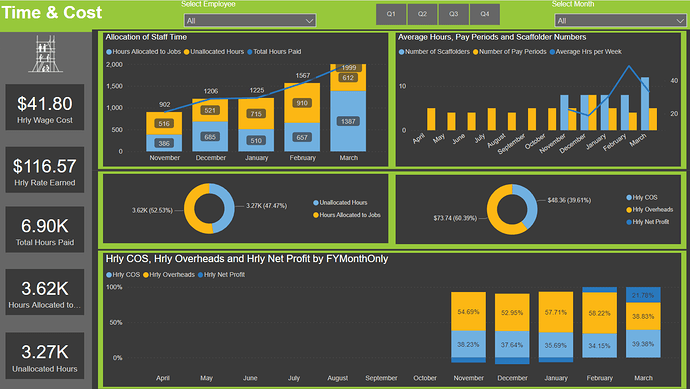Click Number of Scaffolders legend entry
690x389 pixels.
pyautogui.click(x=434, y=51)
